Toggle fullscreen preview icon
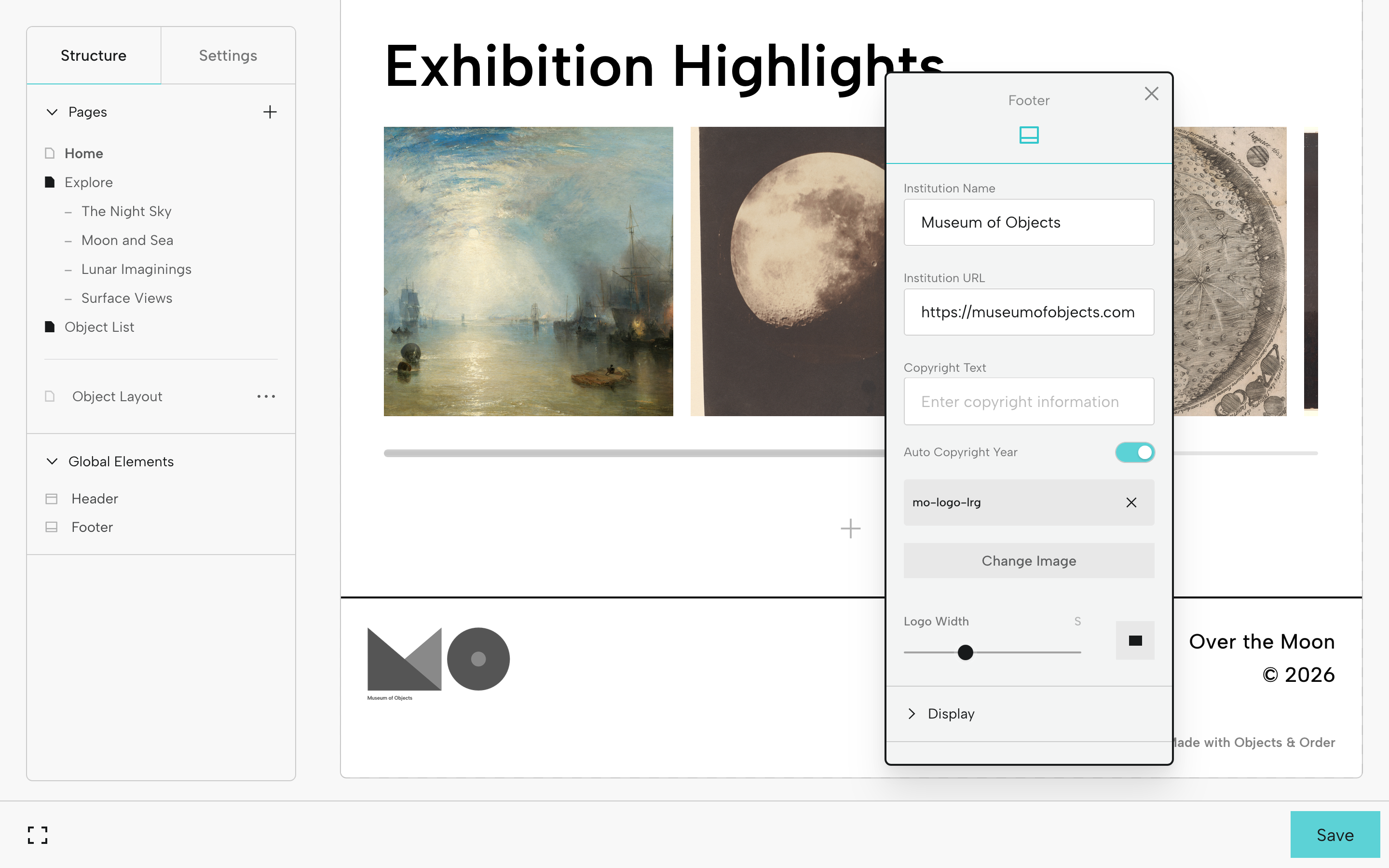 (x=38, y=835)
